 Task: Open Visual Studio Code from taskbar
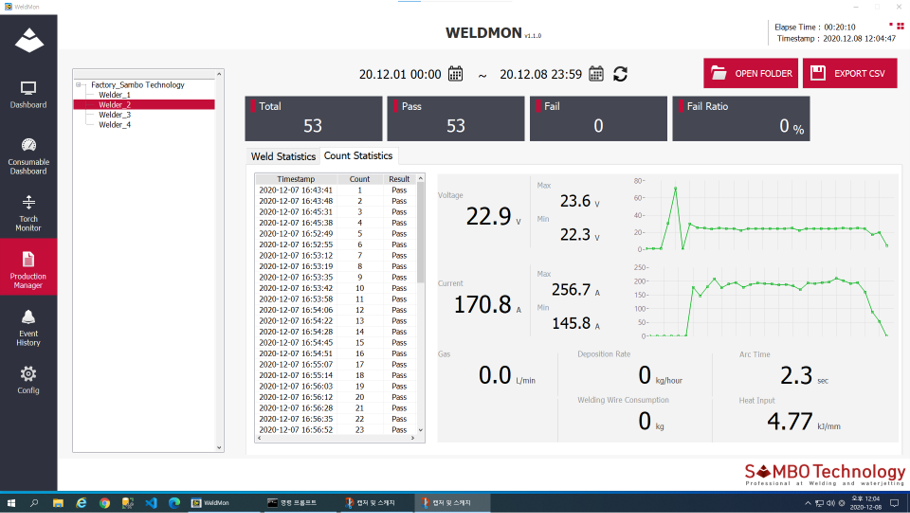point(151,503)
